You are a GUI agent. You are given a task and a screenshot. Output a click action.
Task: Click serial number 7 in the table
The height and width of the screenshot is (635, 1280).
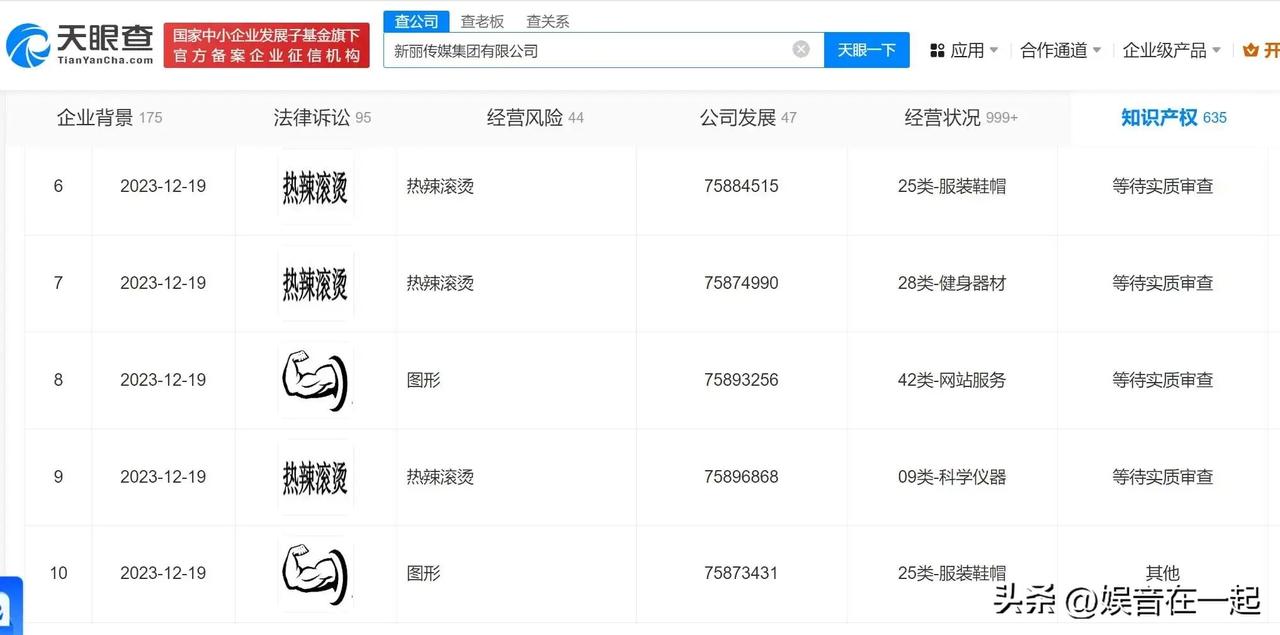tap(58, 283)
